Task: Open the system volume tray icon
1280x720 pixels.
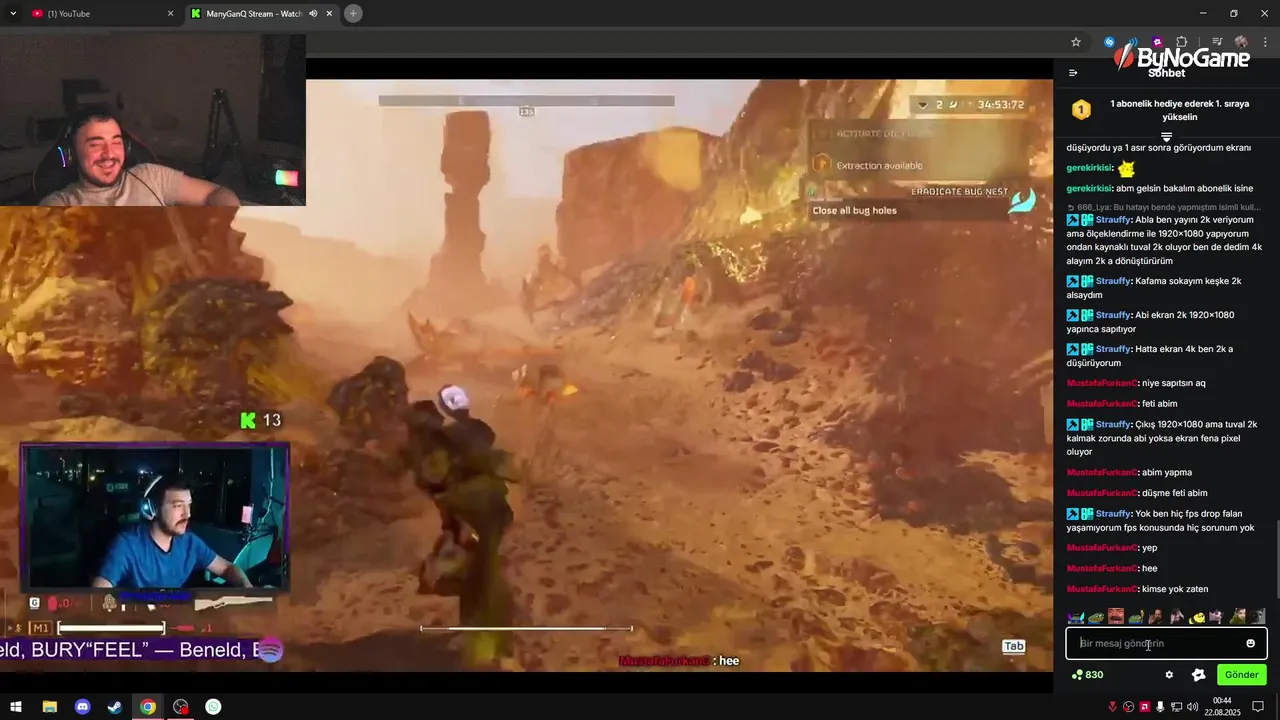Action: click(x=1192, y=707)
